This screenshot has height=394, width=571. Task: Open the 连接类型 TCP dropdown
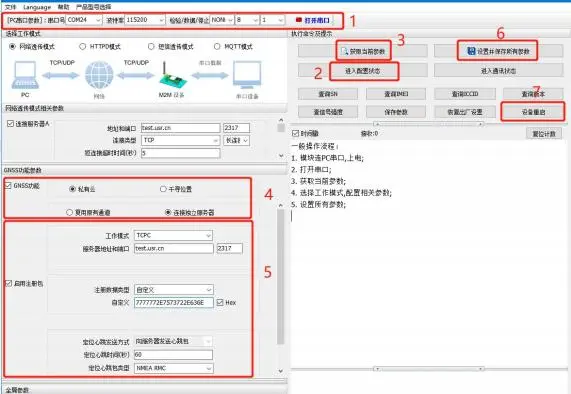(181, 140)
